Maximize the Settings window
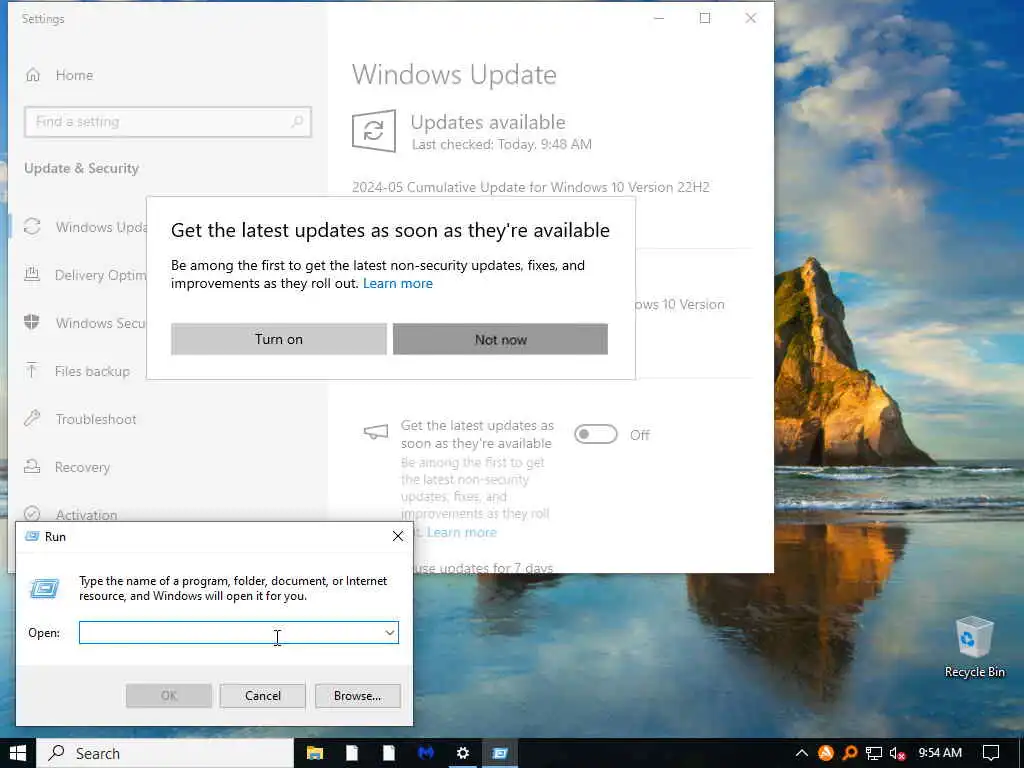1024x768 pixels. 705,18
